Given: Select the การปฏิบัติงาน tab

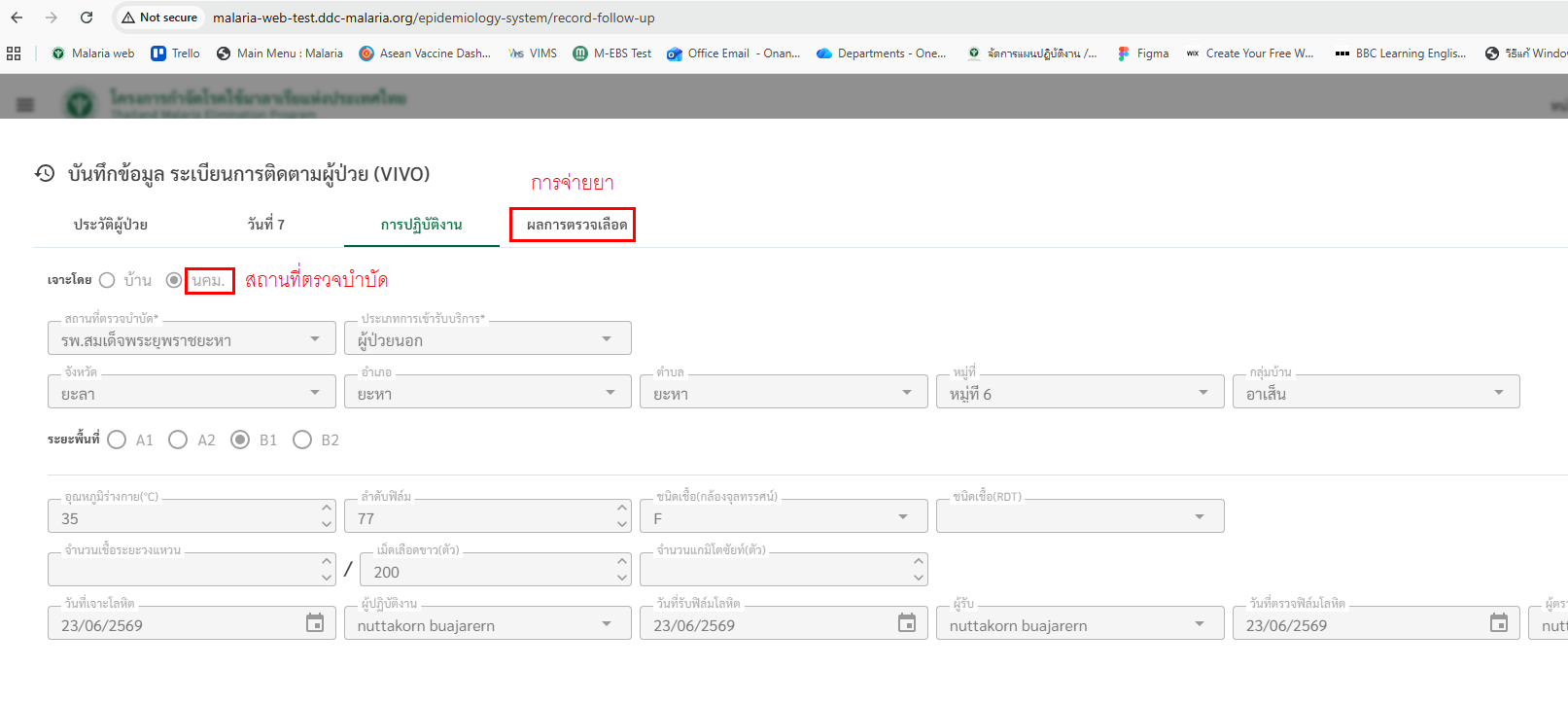Looking at the screenshot, I should pos(422,225).
